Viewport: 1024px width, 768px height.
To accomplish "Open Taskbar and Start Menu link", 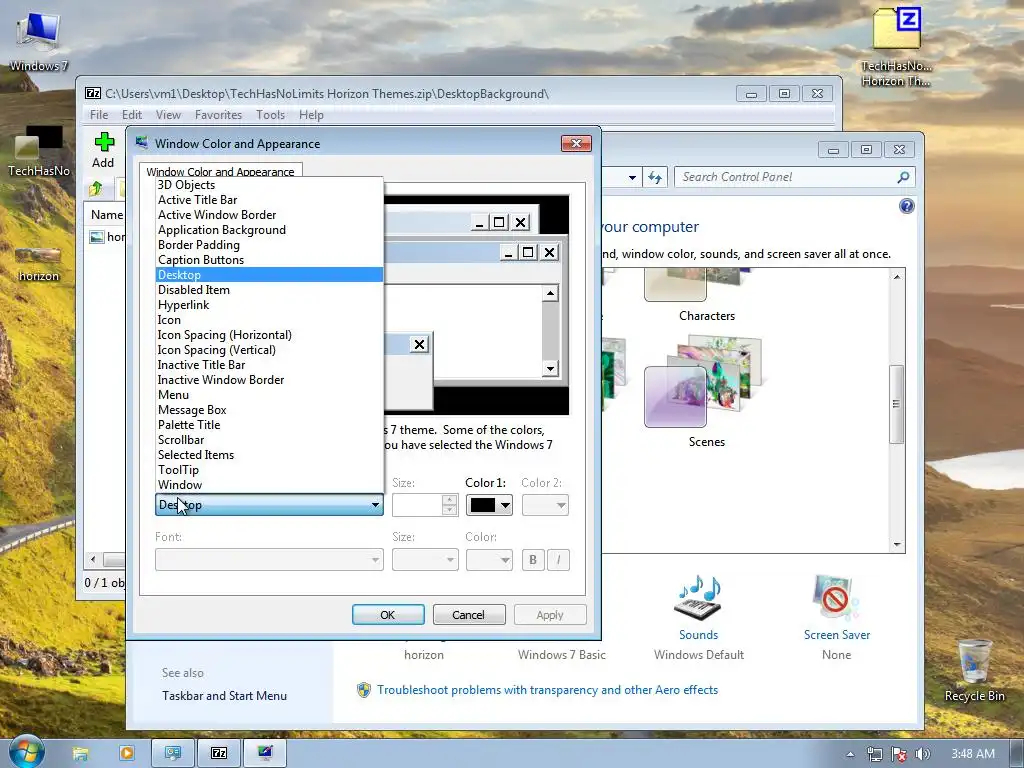I will tap(225, 696).
